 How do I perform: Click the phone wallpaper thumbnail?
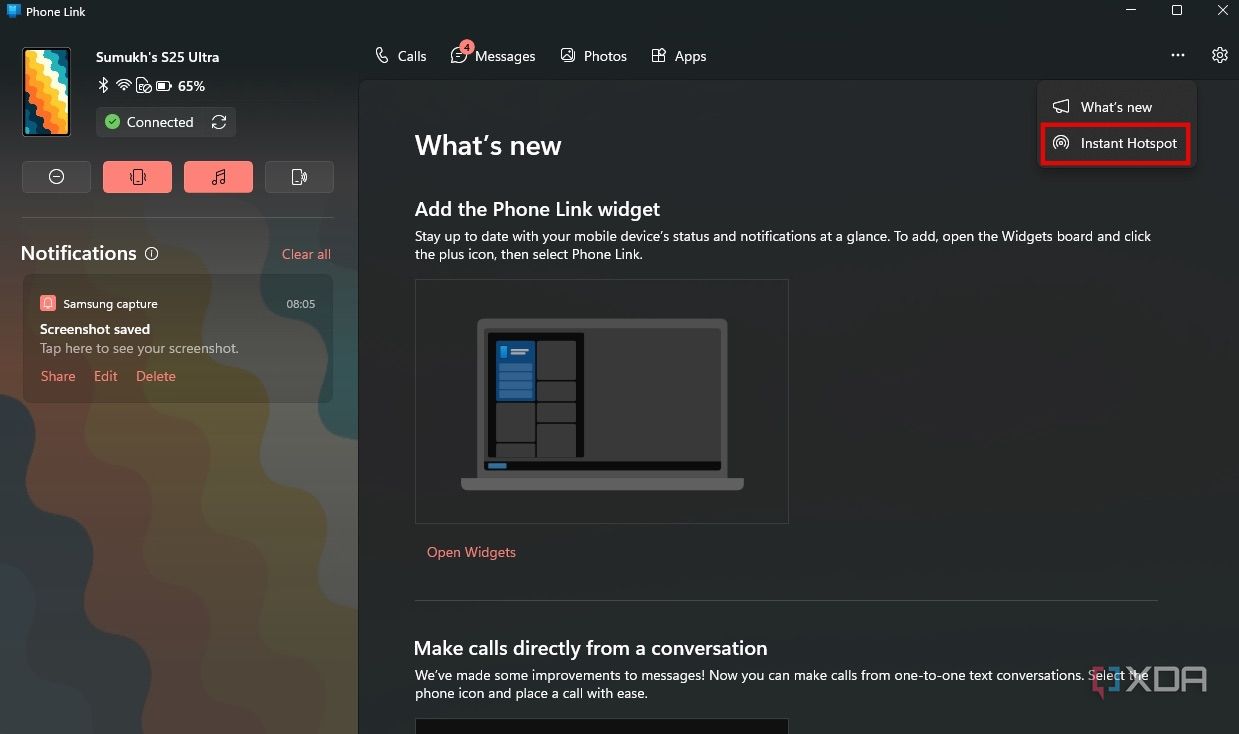pyautogui.click(x=47, y=92)
